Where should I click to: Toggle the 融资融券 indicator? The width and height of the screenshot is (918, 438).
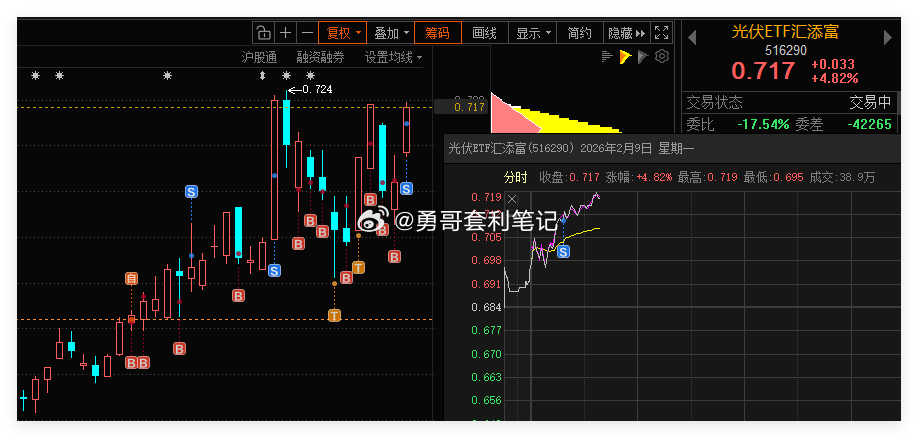click(320, 57)
